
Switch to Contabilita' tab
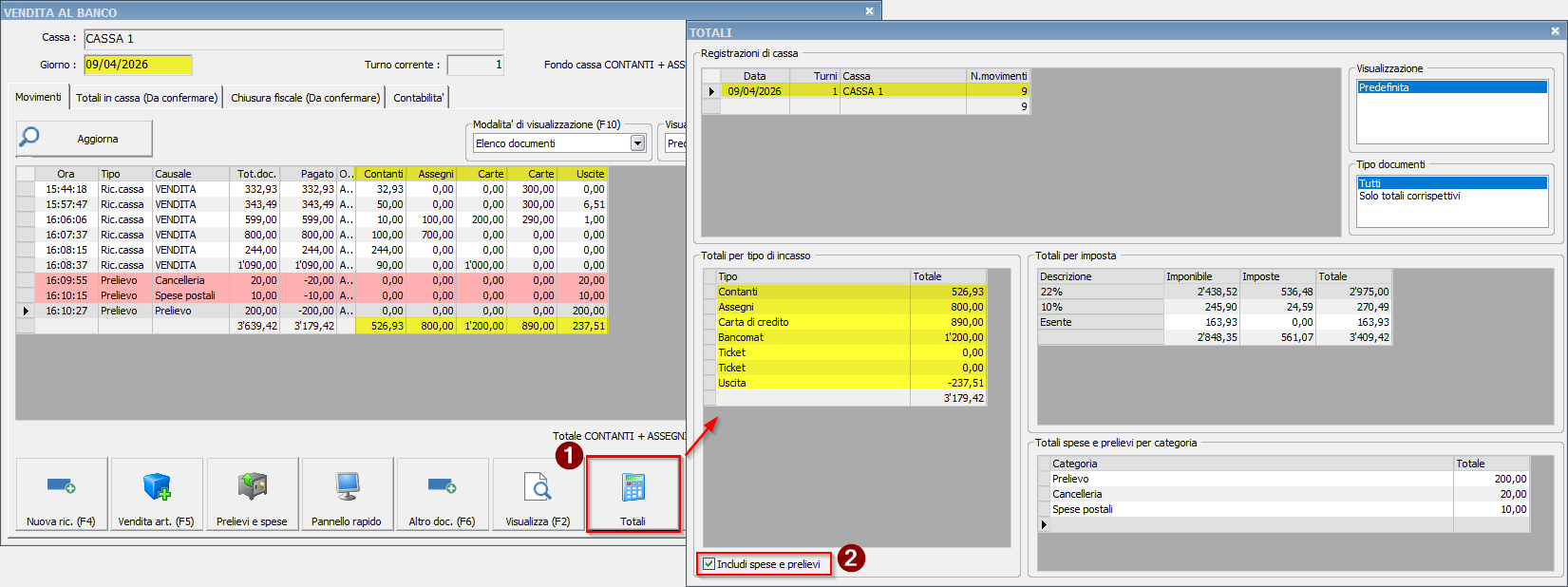click(418, 98)
